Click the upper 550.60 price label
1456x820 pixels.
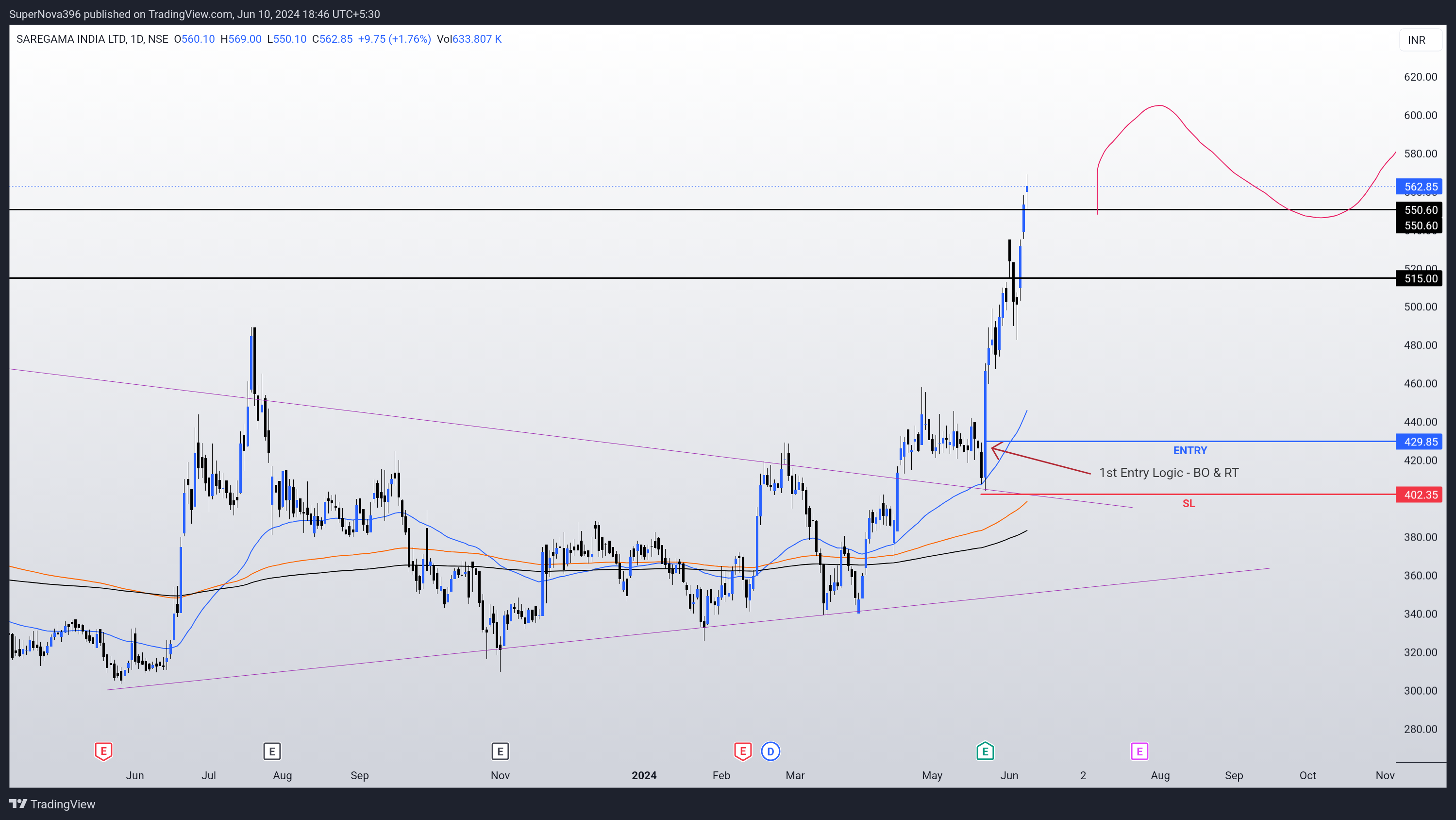[x=1419, y=210]
